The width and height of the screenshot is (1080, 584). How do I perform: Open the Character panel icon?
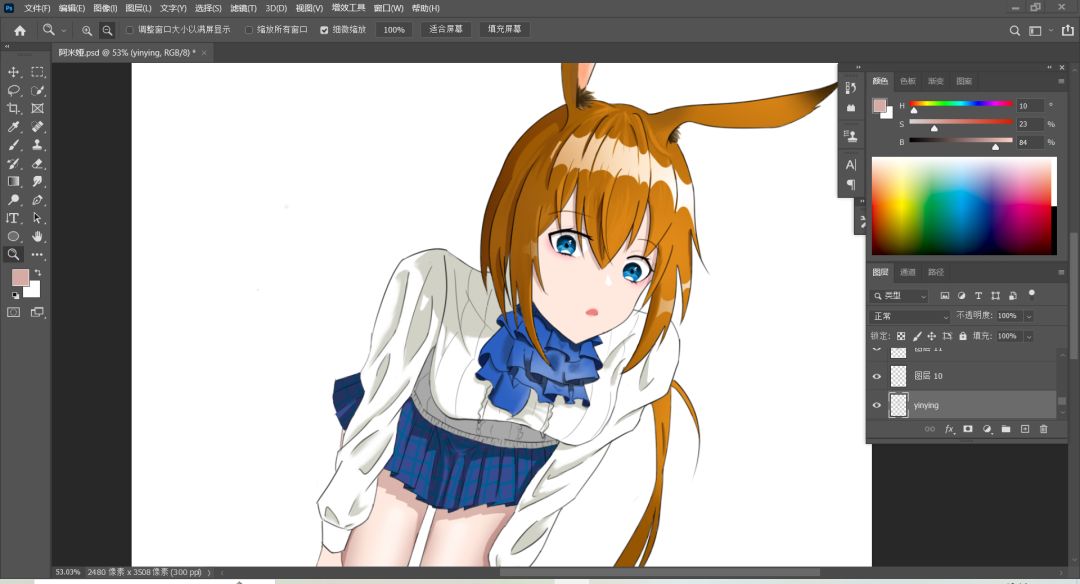pyautogui.click(x=851, y=165)
